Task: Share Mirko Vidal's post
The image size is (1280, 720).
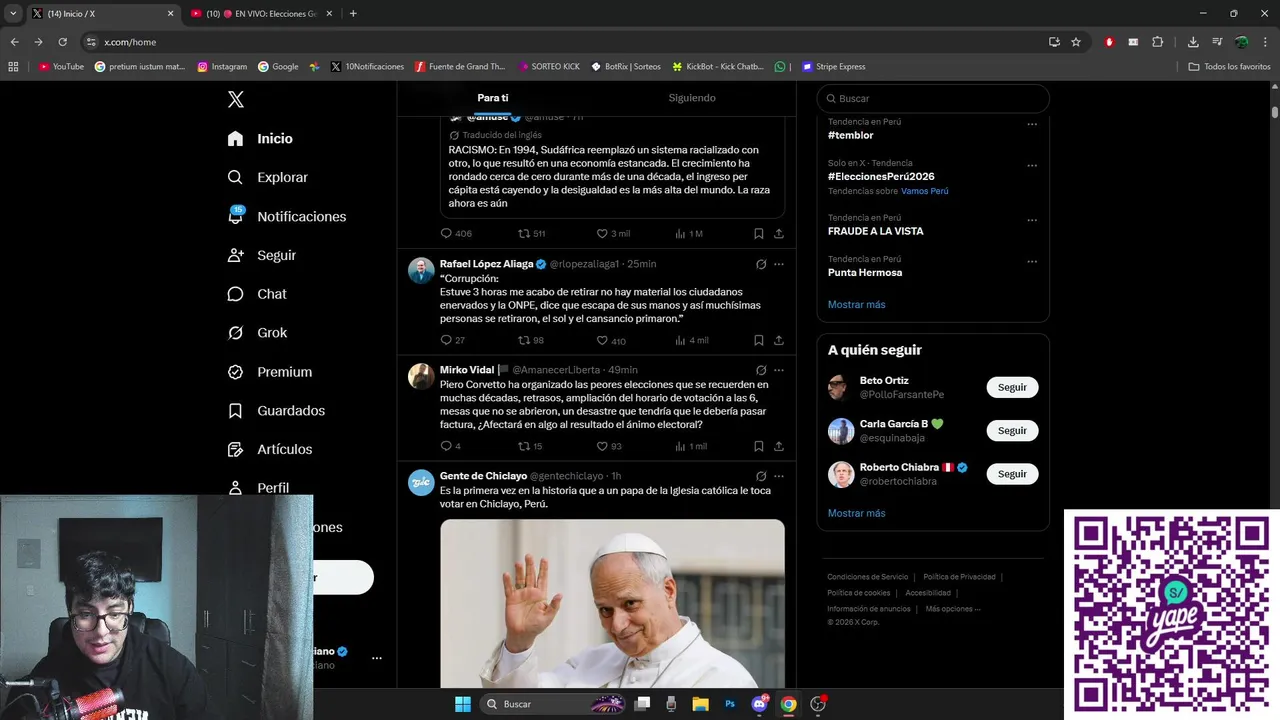Action: (x=778, y=446)
